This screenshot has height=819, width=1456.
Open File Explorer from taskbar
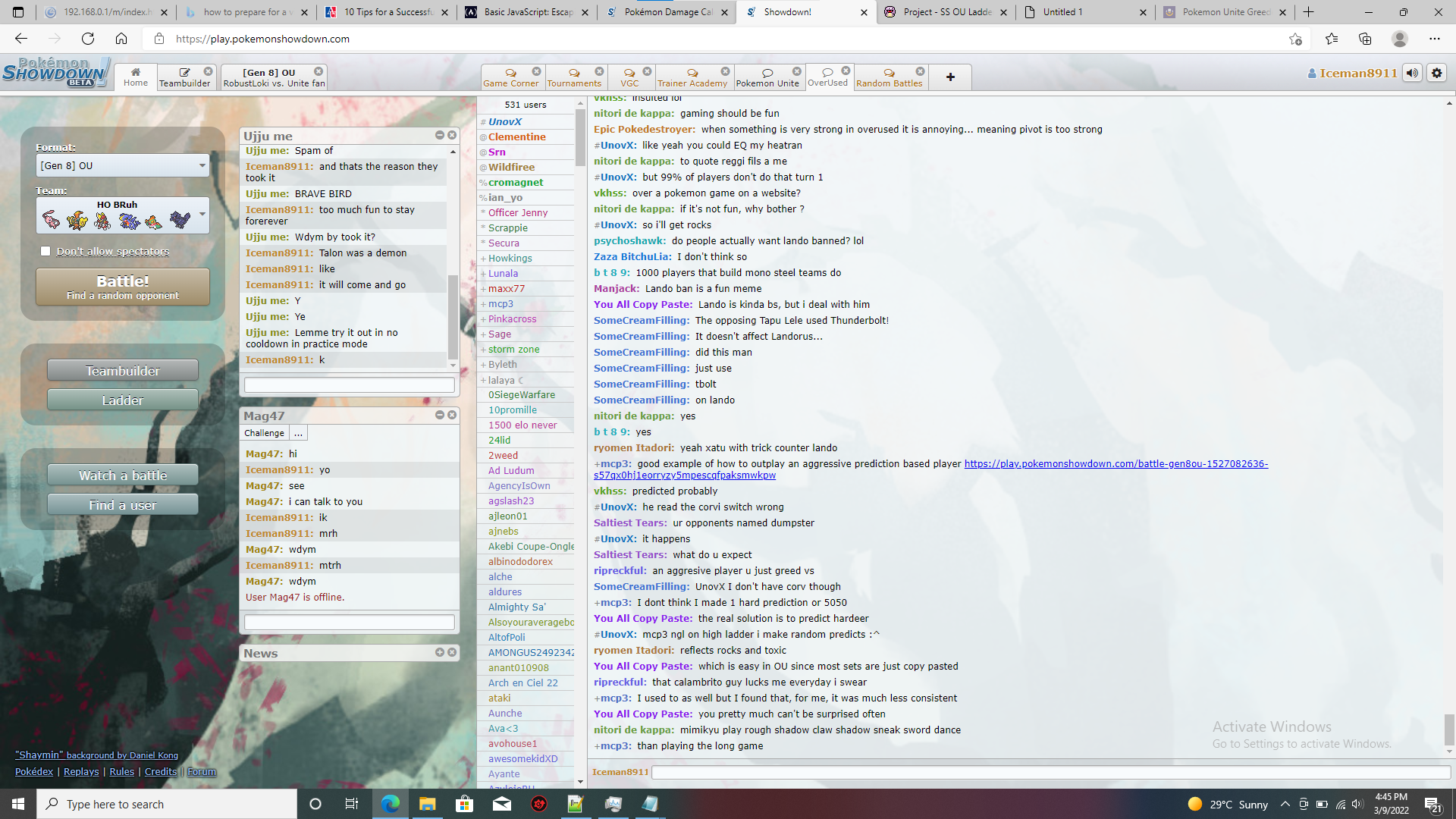tap(428, 804)
